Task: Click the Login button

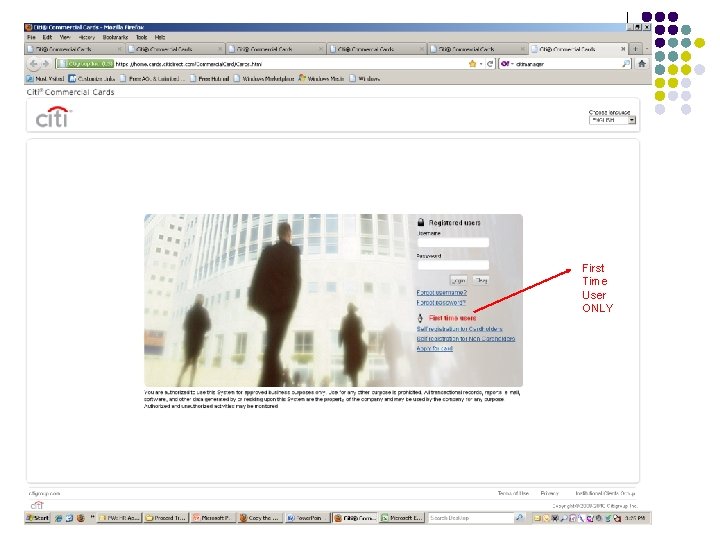Action: [x=458, y=280]
